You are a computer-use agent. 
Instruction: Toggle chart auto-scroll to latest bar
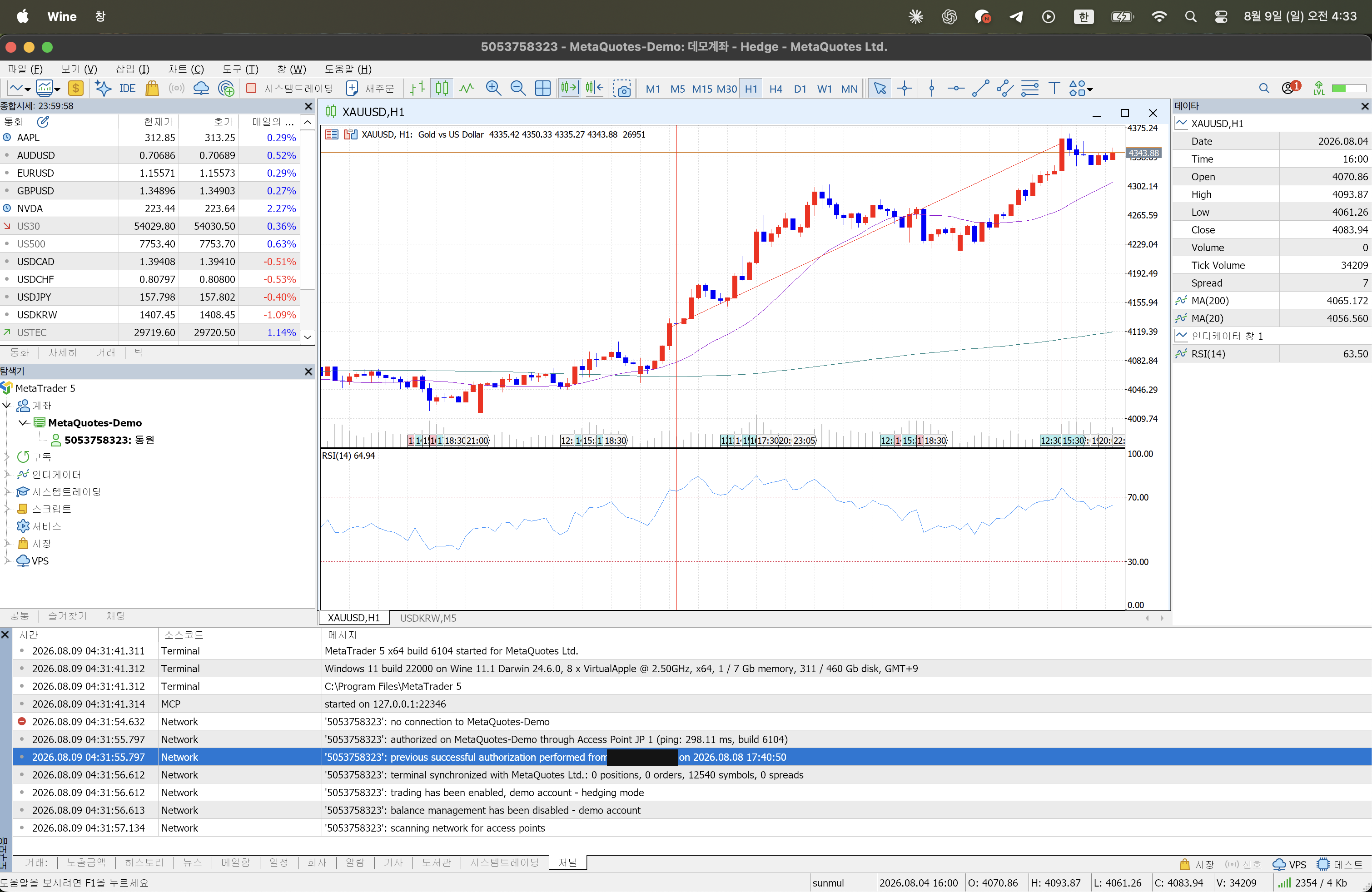coord(569,88)
